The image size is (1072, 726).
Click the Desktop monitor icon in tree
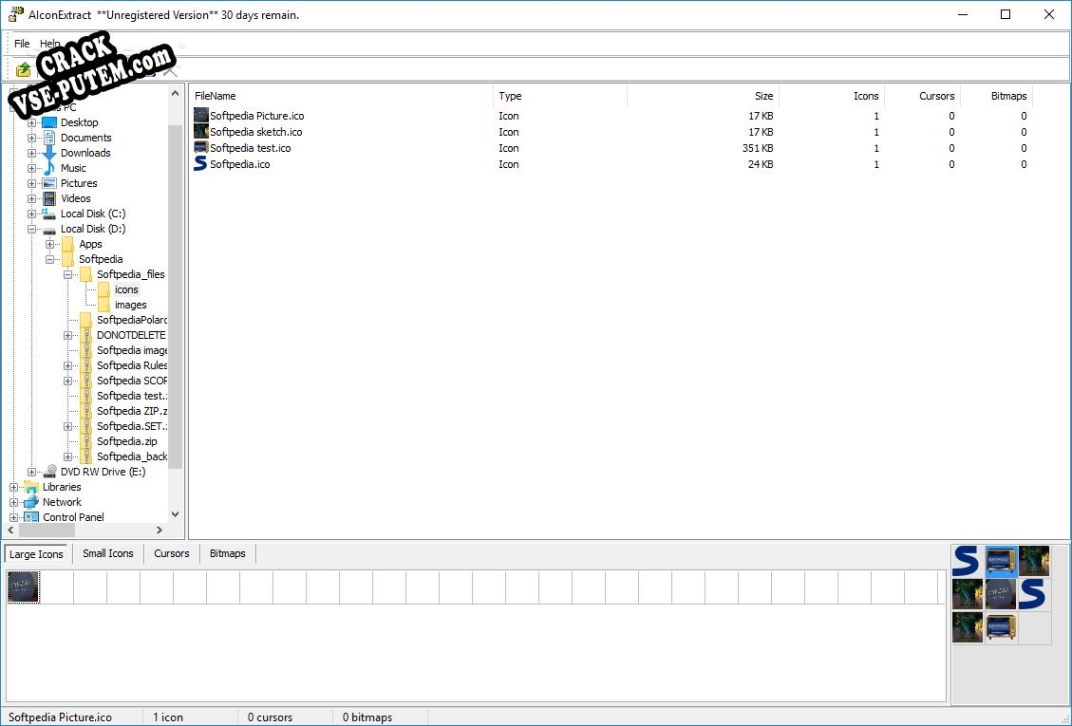tap(49, 122)
